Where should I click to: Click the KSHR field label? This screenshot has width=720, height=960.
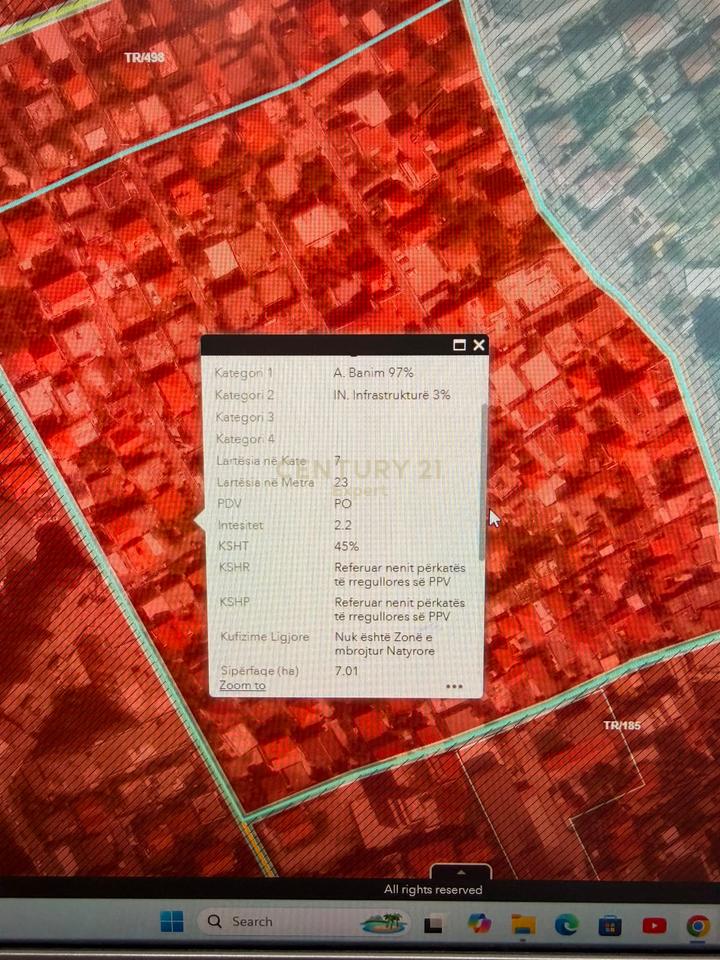tap(234, 567)
